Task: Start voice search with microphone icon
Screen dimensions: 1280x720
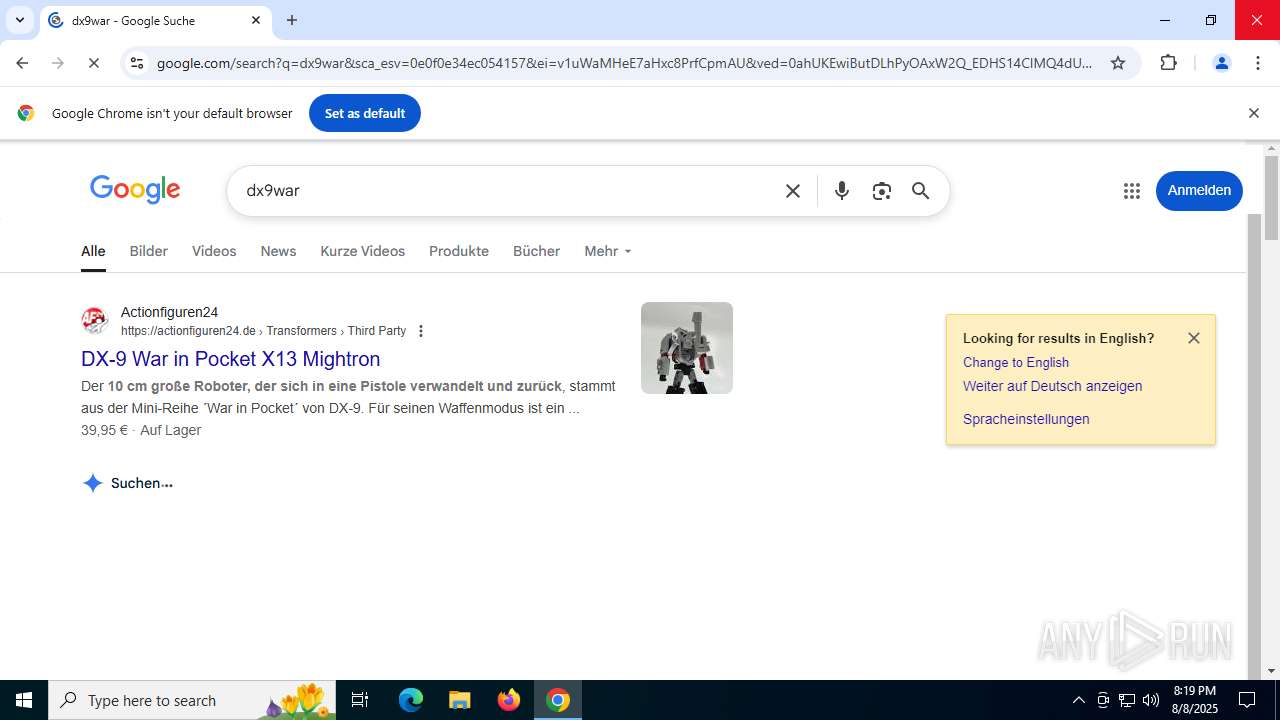Action: point(842,191)
